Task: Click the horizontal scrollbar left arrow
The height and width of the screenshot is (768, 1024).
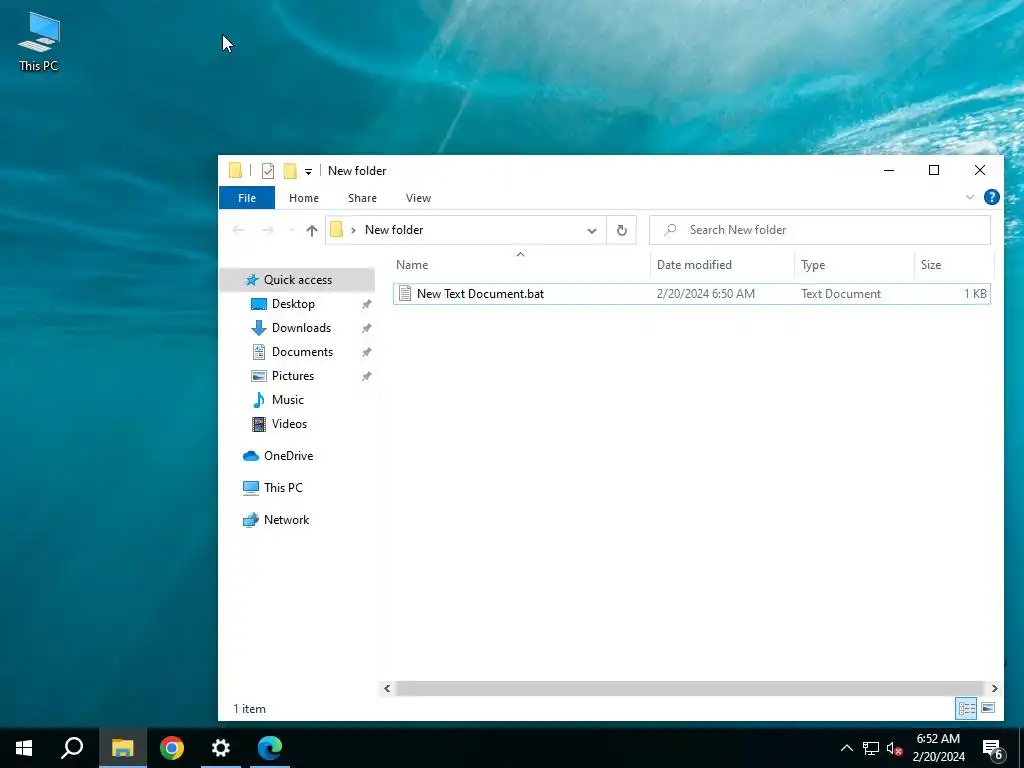Action: point(387,688)
